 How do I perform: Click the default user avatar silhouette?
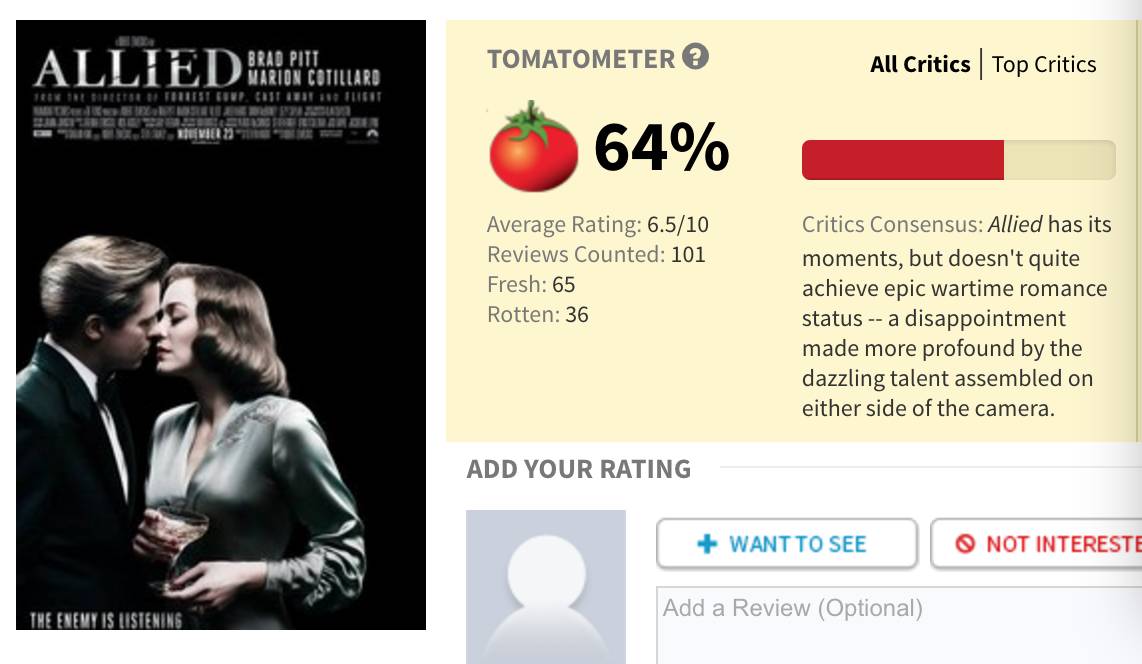[546, 587]
